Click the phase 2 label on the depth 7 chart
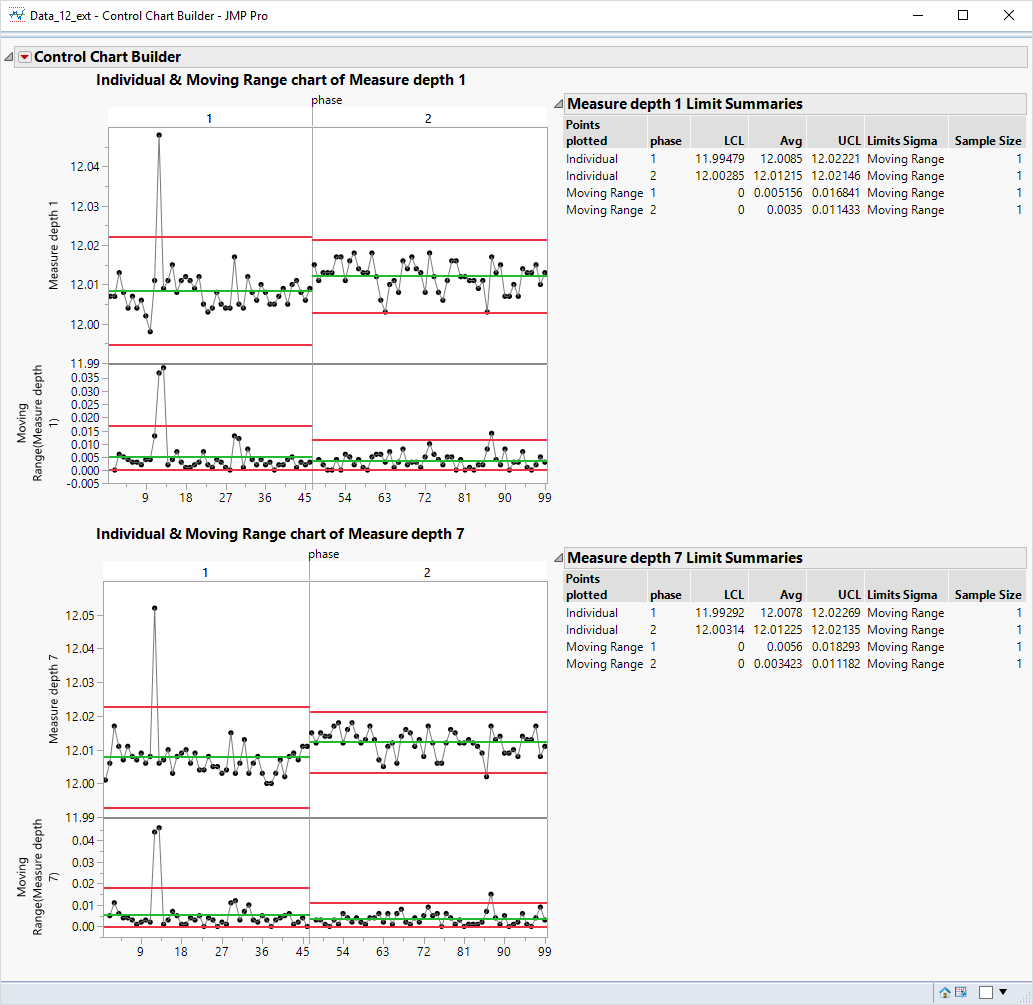This screenshot has height=1005, width=1033. 427,572
